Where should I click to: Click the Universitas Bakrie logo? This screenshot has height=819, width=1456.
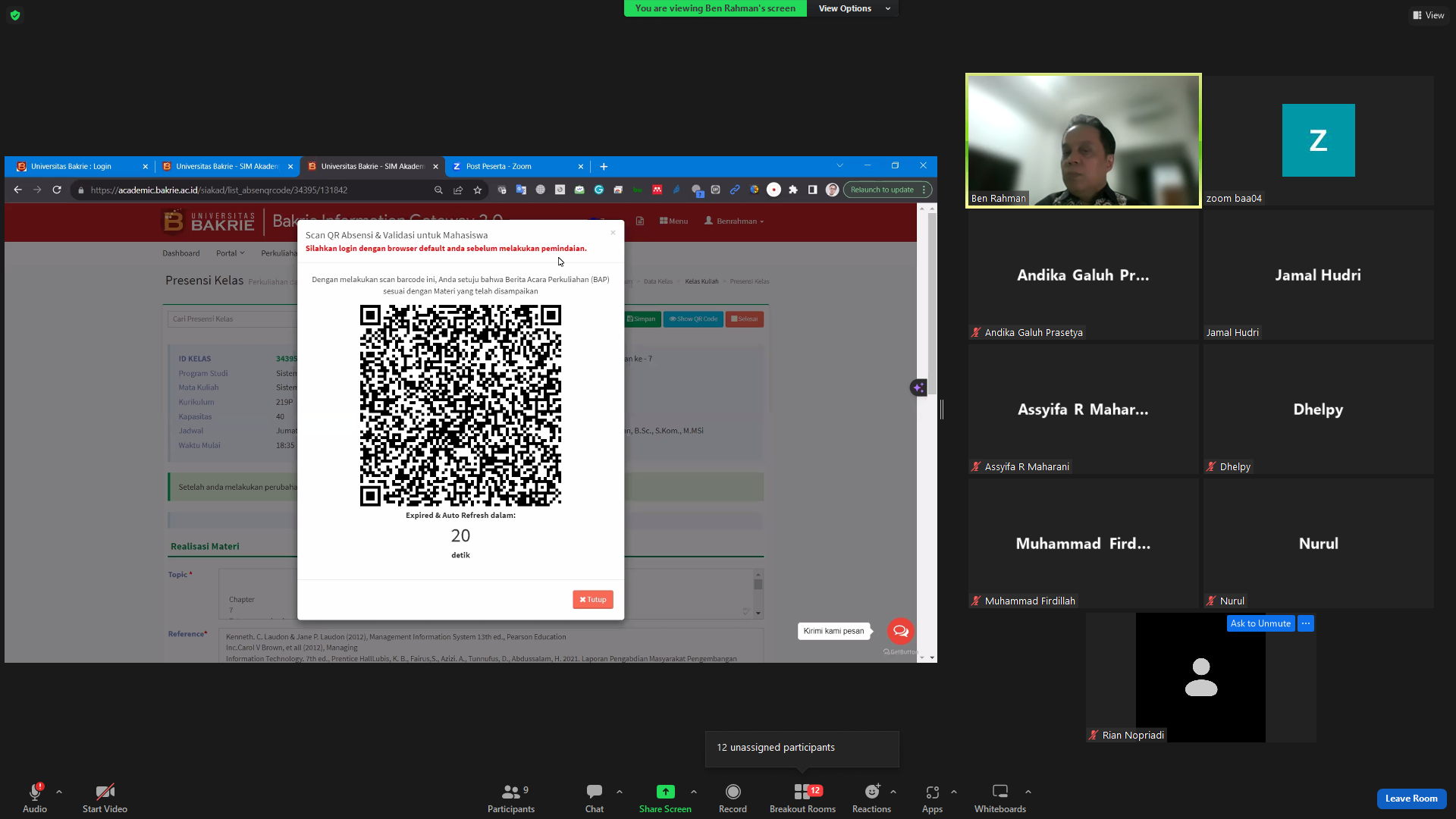pos(209,221)
